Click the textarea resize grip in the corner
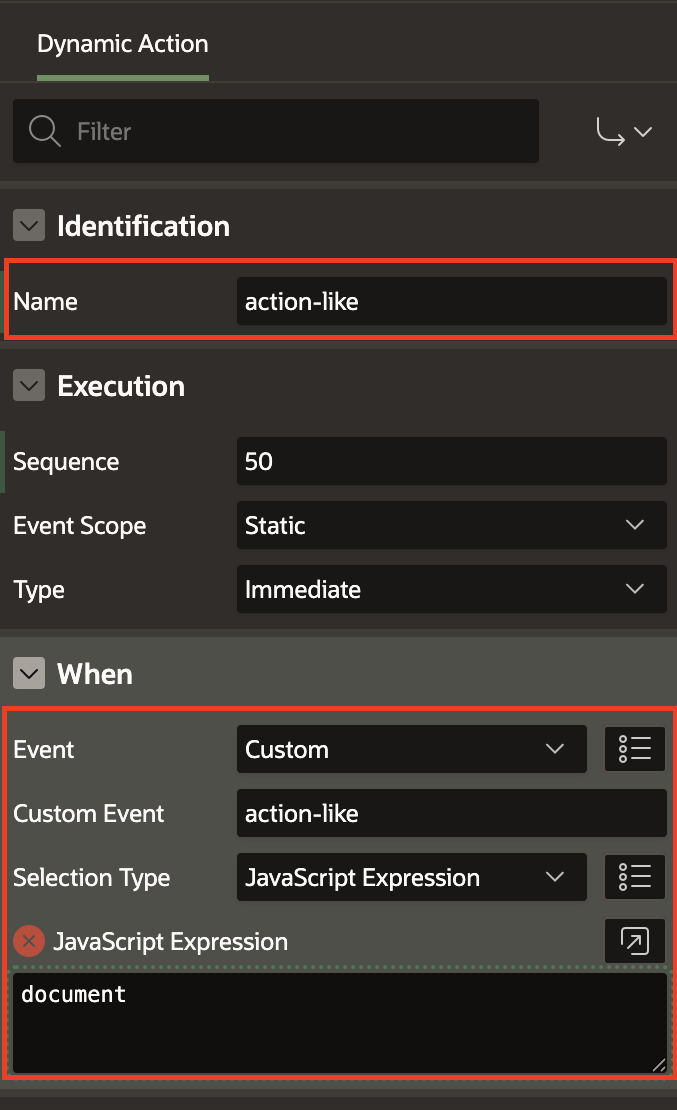The width and height of the screenshot is (677, 1110). (659, 1064)
